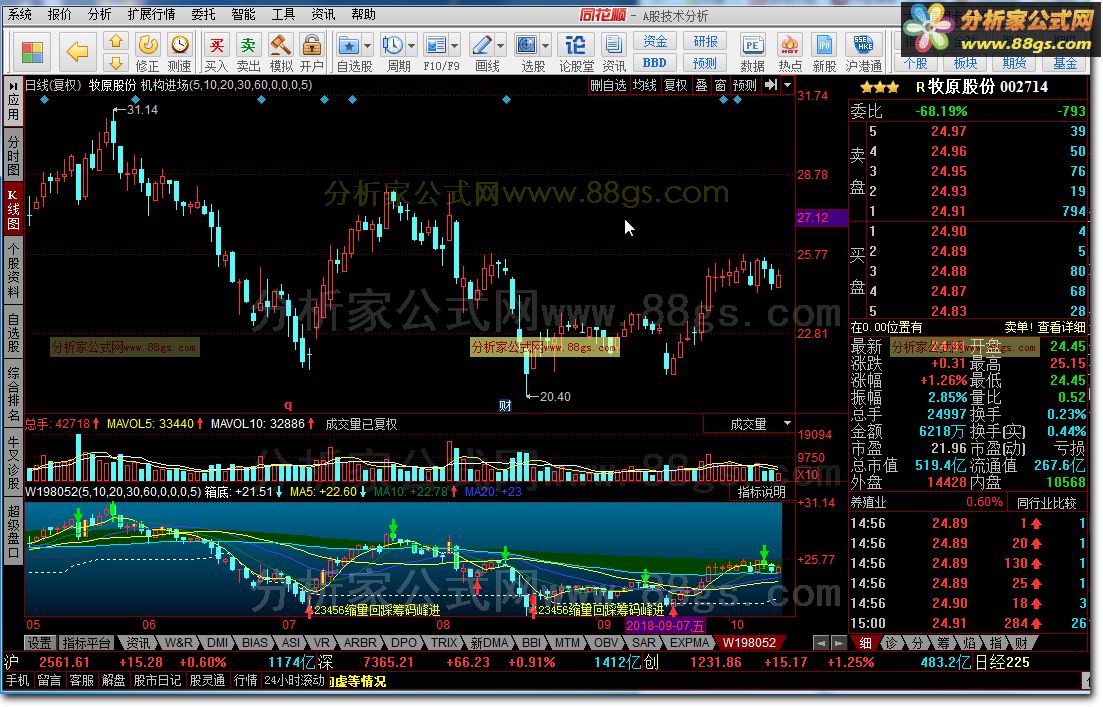The height and width of the screenshot is (707, 1103).
Task: Select the W&R indicator tab
Action: coord(179,643)
